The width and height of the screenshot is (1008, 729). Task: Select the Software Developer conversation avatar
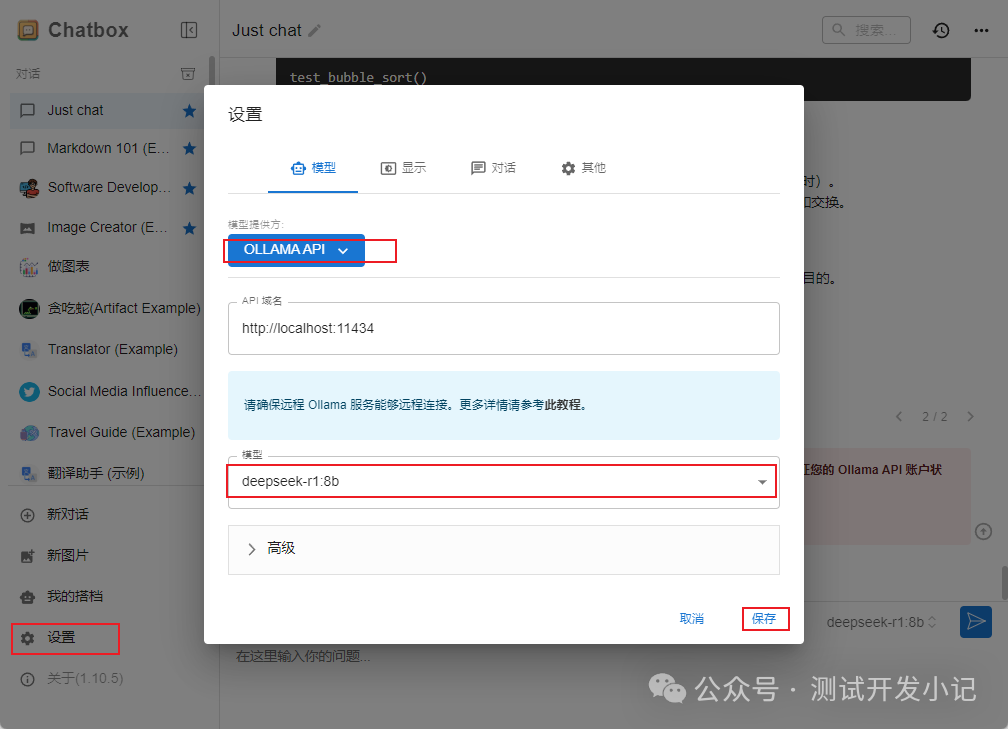[29, 188]
